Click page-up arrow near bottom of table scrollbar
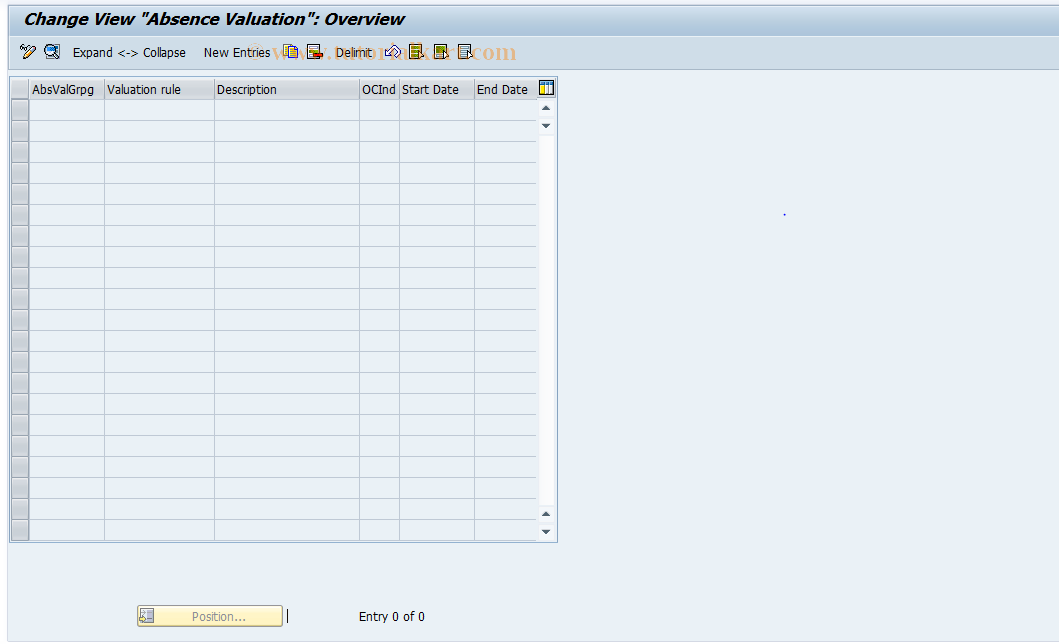Image resolution: width=1059 pixels, height=644 pixels. [546, 514]
